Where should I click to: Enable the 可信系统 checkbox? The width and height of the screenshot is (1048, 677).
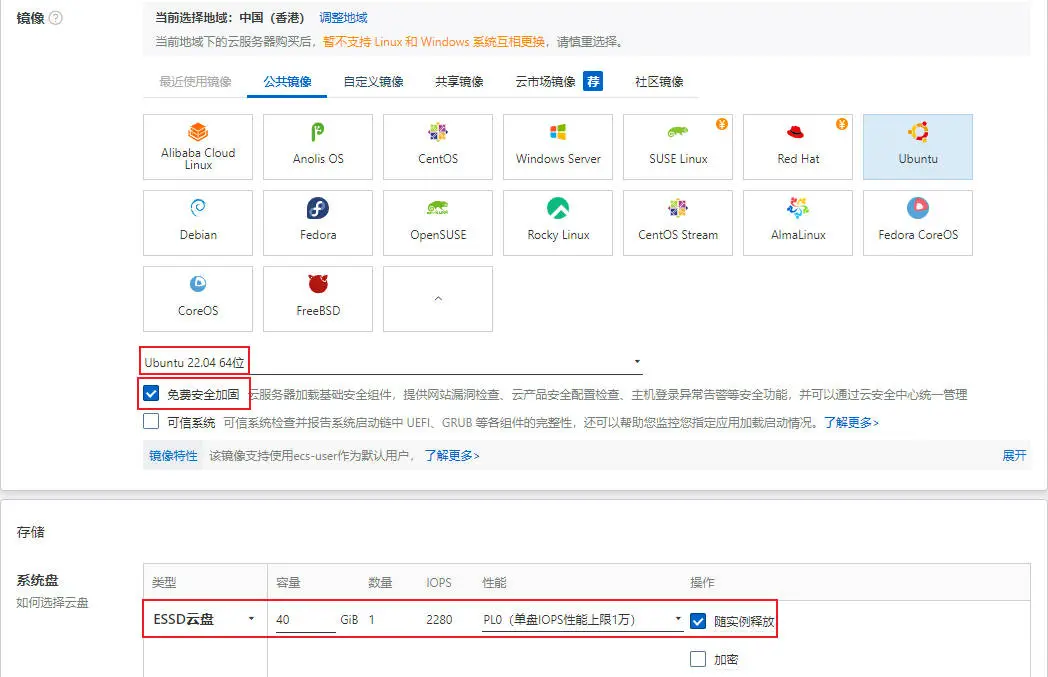151,421
